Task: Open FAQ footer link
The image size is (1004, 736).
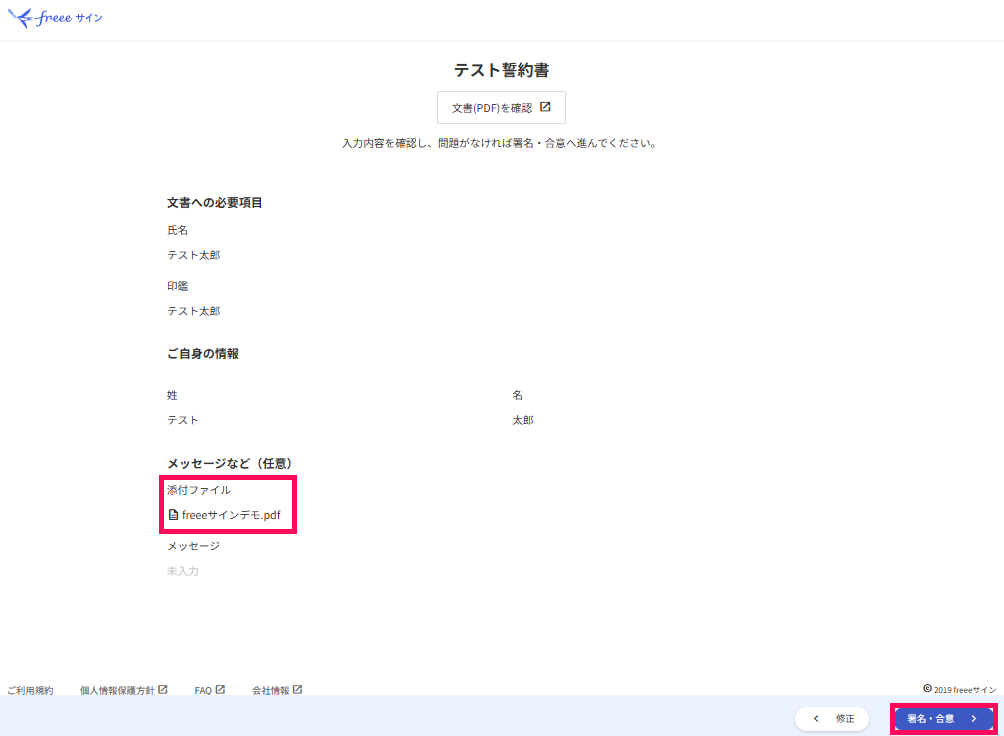Action: [x=203, y=691]
